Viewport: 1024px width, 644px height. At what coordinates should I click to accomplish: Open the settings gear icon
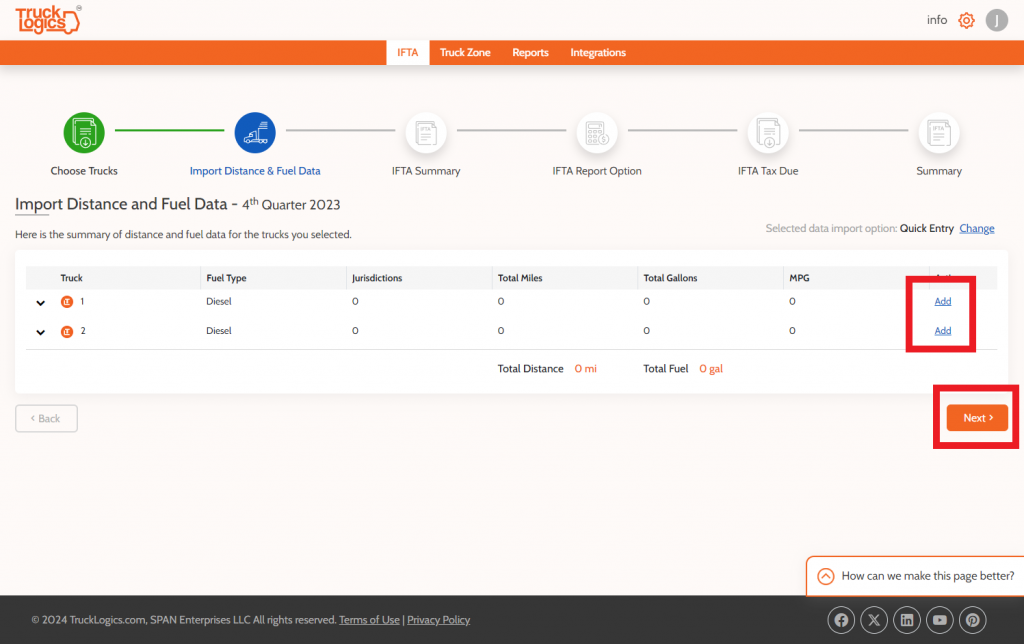tap(967, 20)
